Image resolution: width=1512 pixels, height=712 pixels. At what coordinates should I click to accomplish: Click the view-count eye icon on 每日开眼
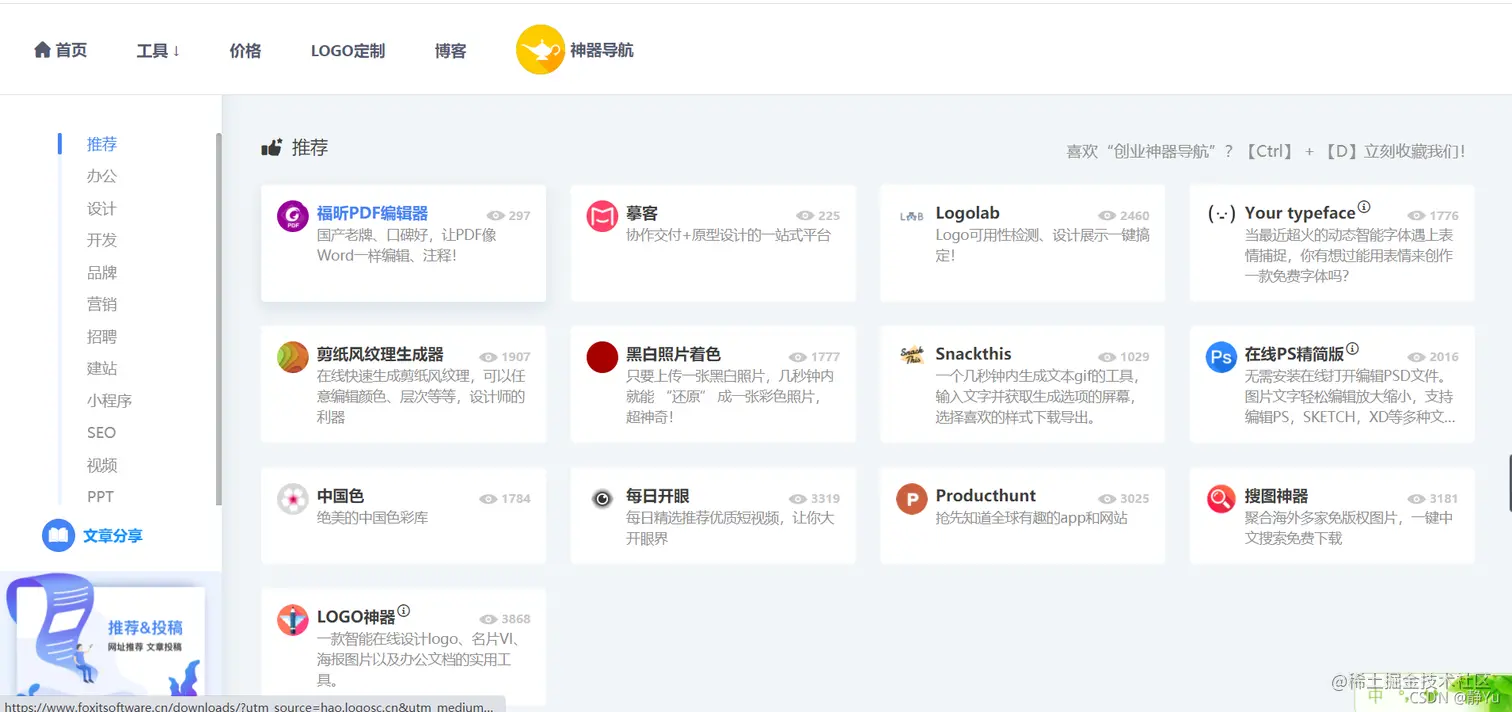(797, 499)
